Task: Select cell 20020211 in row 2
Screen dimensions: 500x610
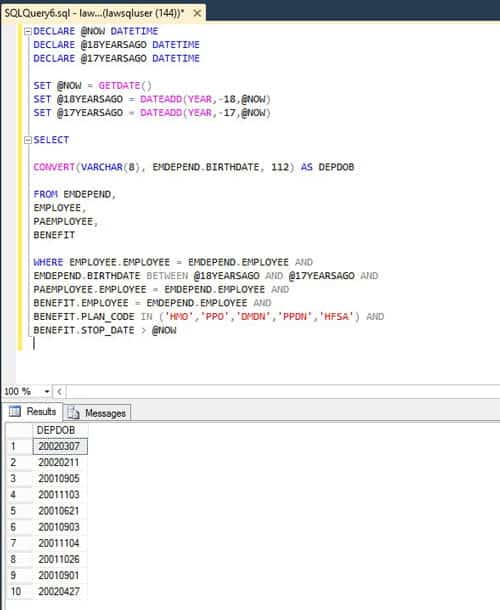Action: [x=60, y=463]
